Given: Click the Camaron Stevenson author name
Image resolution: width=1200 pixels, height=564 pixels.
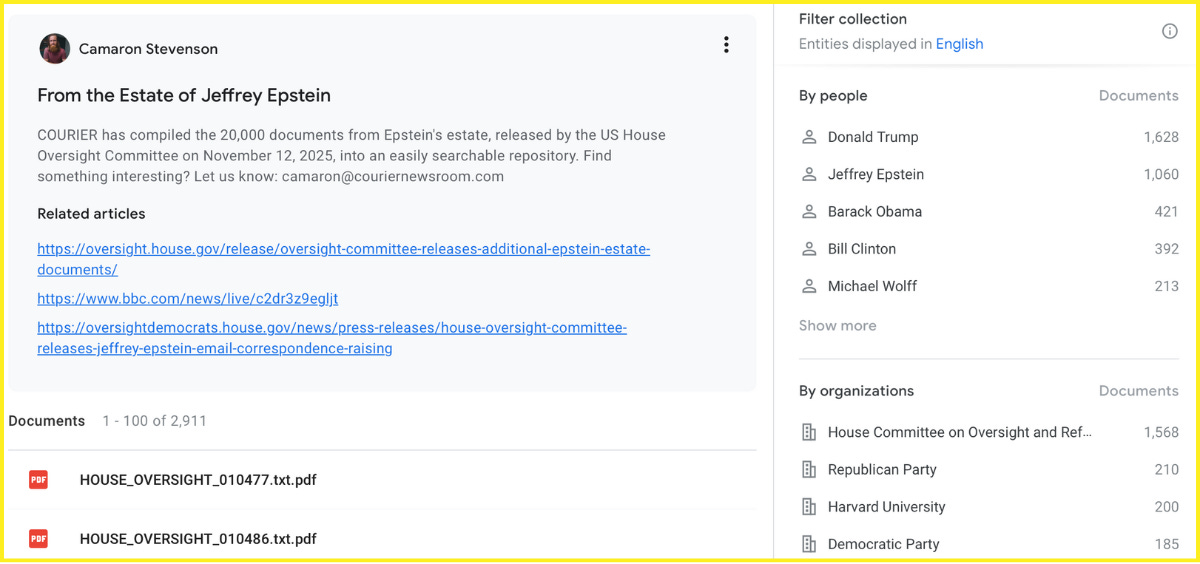Looking at the screenshot, I should [148, 48].
